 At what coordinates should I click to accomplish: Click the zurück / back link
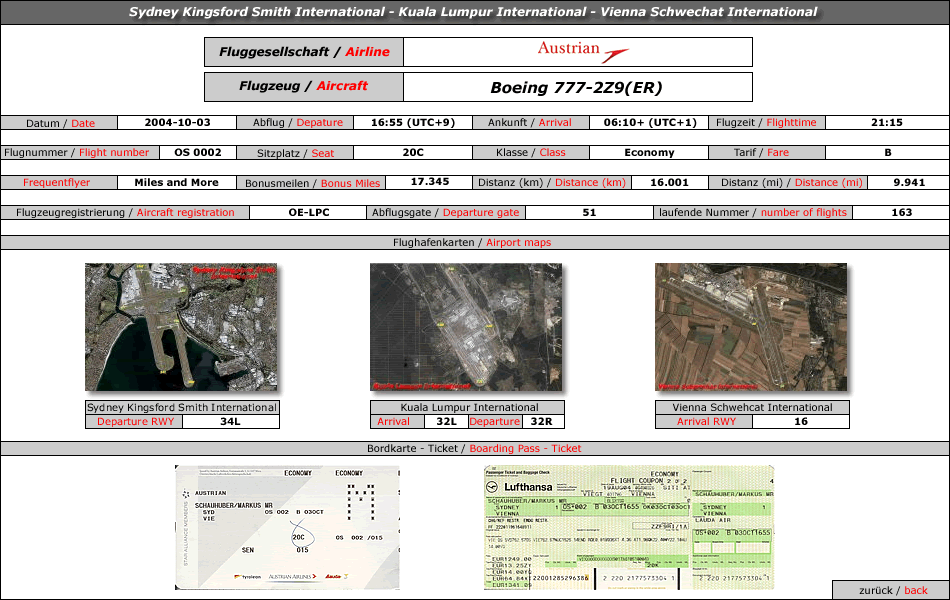[892, 590]
